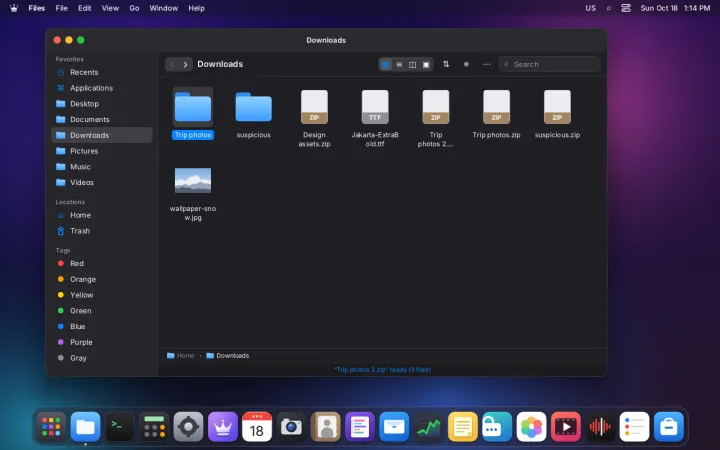
Task: Click Downloads in the path bar
Action: pos(228,356)
